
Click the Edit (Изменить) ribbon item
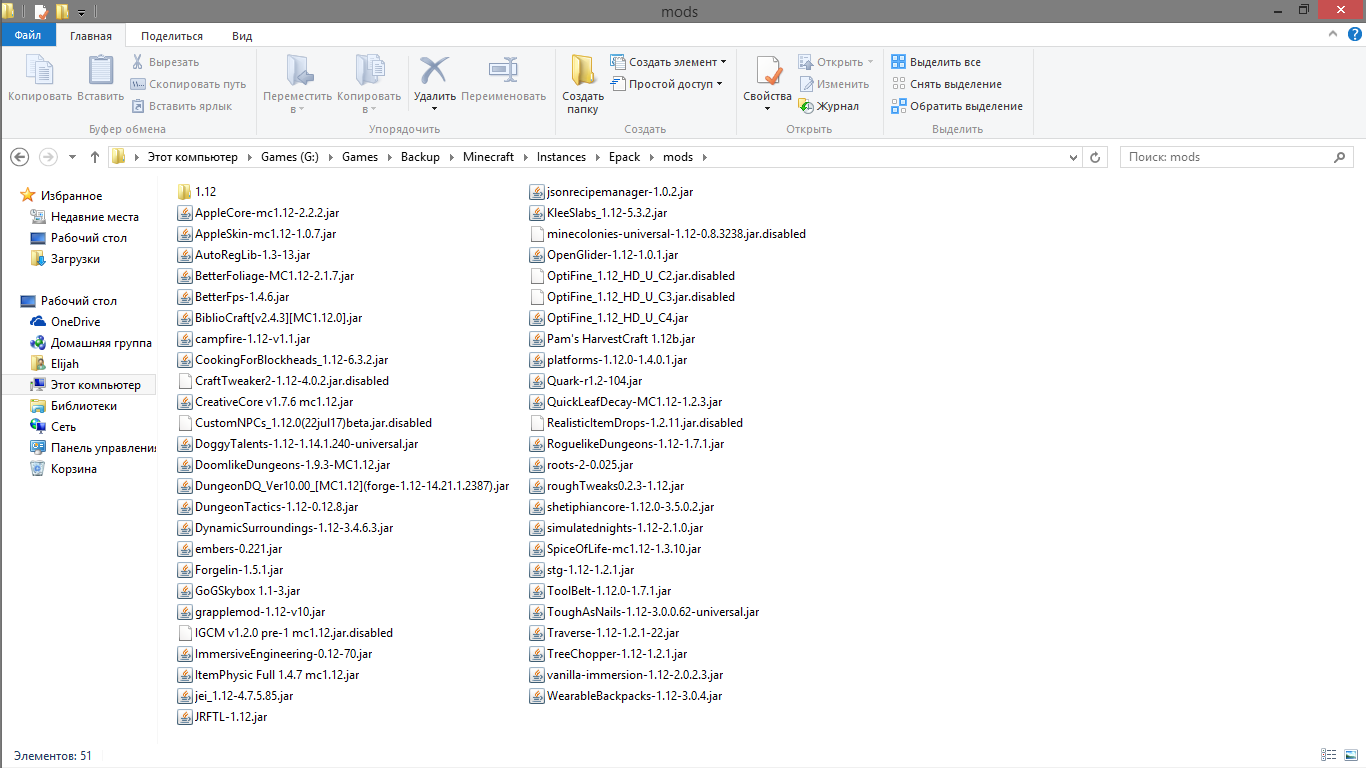pyautogui.click(x=834, y=84)
